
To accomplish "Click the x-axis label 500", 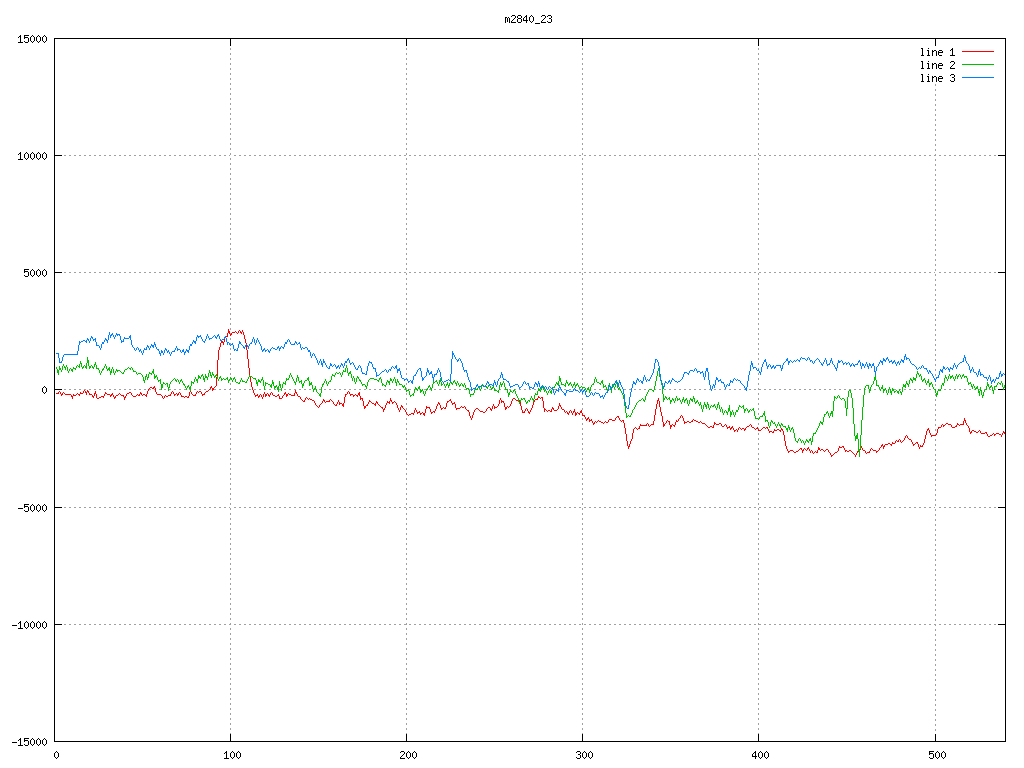I will point(937,756).
